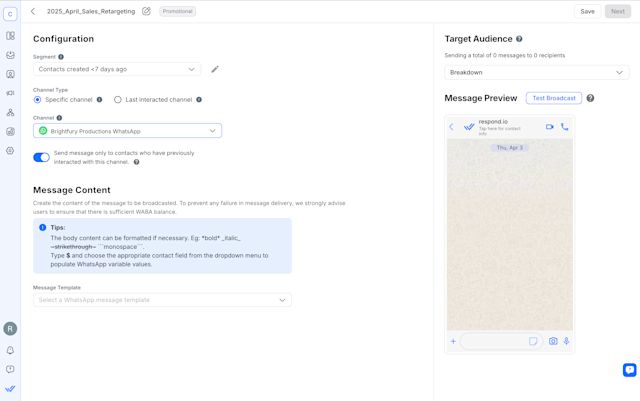Click the Message Preview heading
Viewport: 640px width, 401px height.
pyautogui.click(x=481, y=98)
